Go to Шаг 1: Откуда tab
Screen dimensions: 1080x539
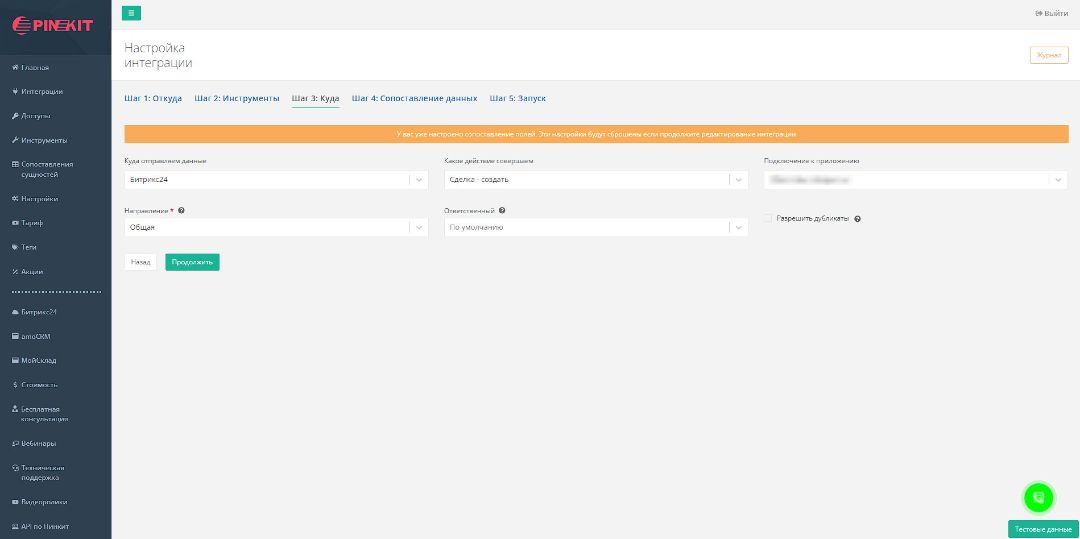(x=153, y=99)
